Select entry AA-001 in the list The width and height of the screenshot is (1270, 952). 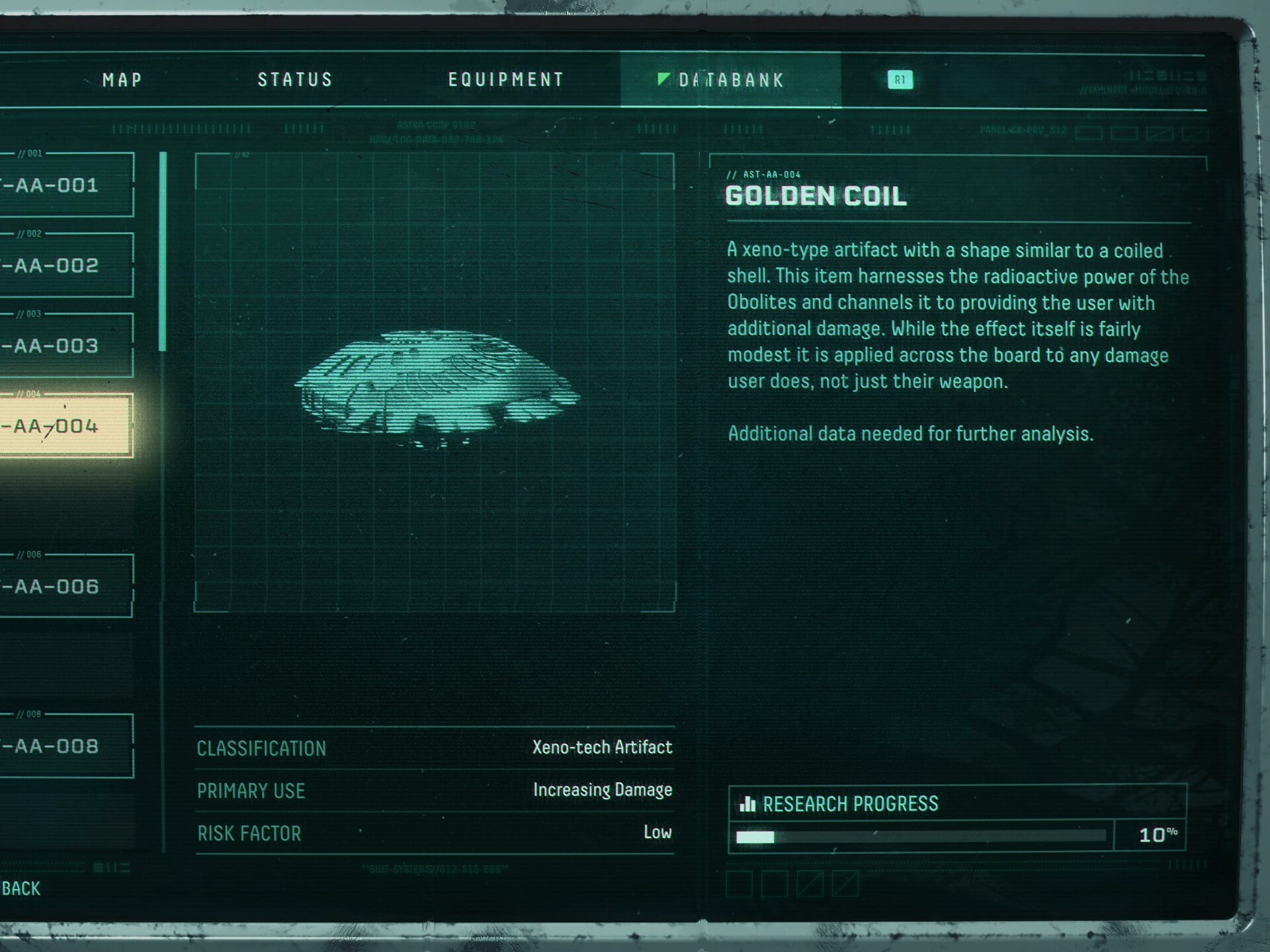[66, 185]
